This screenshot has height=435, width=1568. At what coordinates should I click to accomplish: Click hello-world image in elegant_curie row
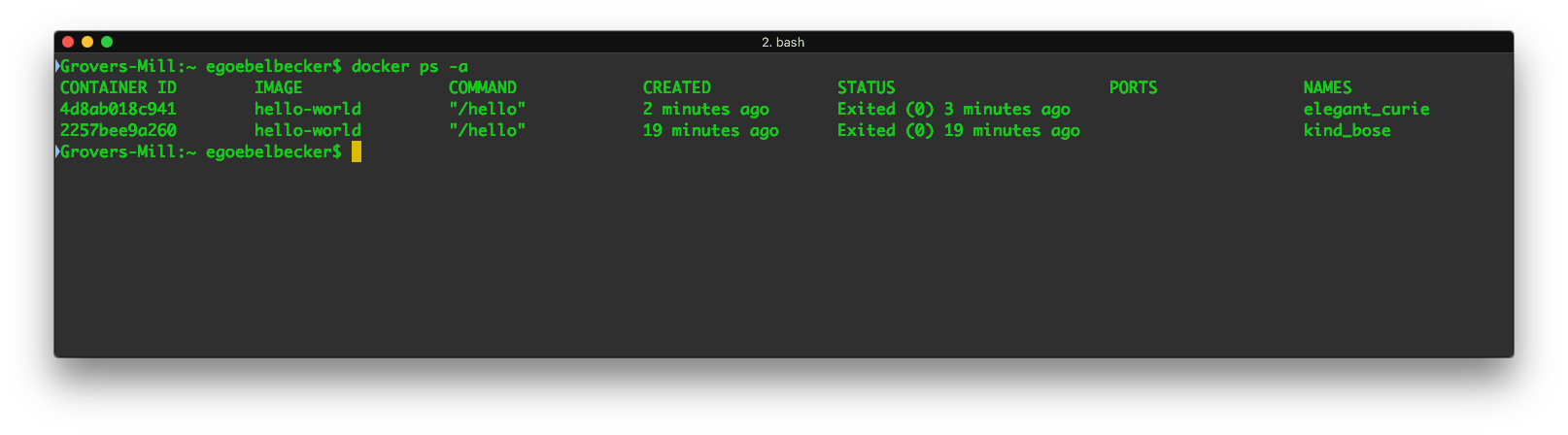tap(308, 109)
